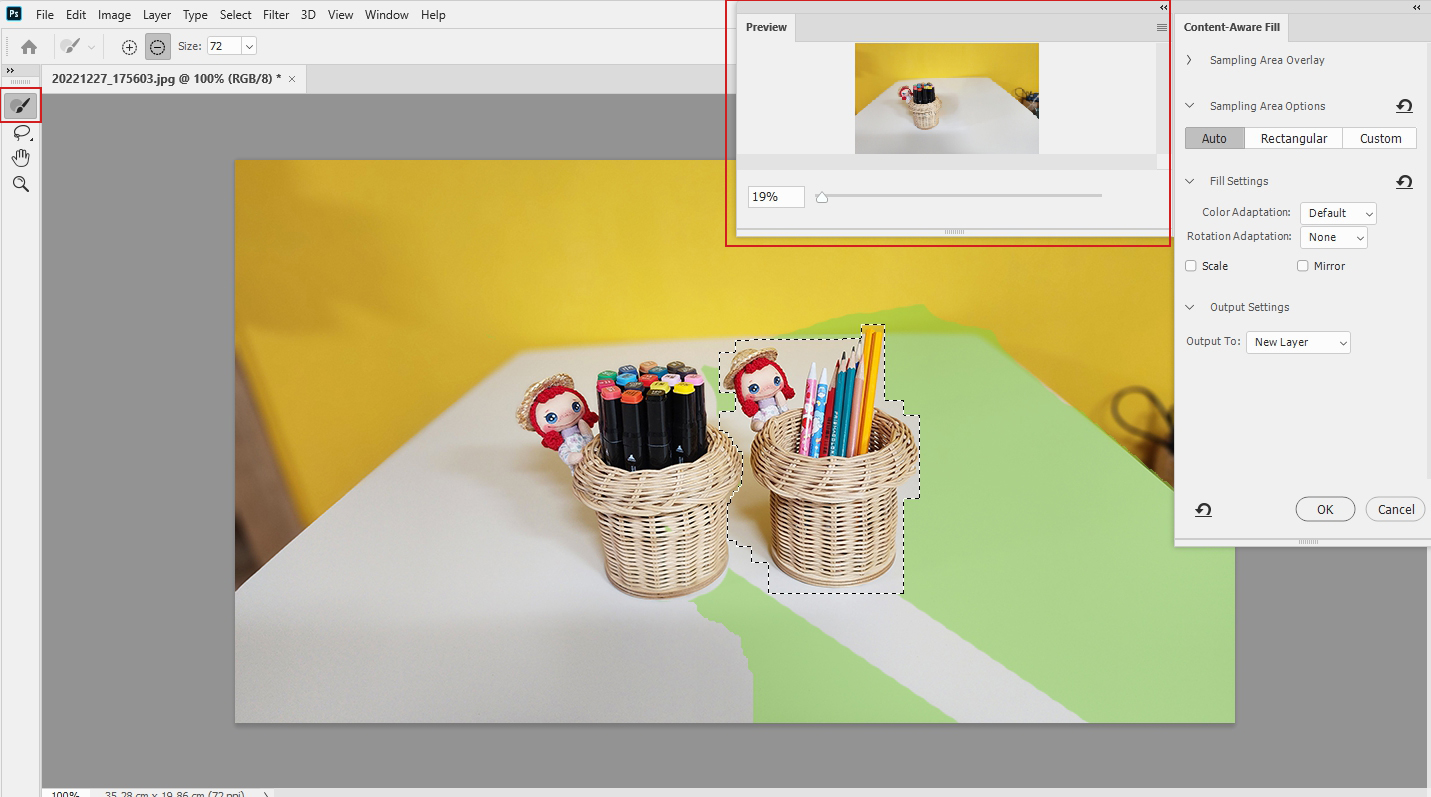This screenshot has height=797, width=1431.
Task: Choose Auto sampling area
Action: (1214, 138)
